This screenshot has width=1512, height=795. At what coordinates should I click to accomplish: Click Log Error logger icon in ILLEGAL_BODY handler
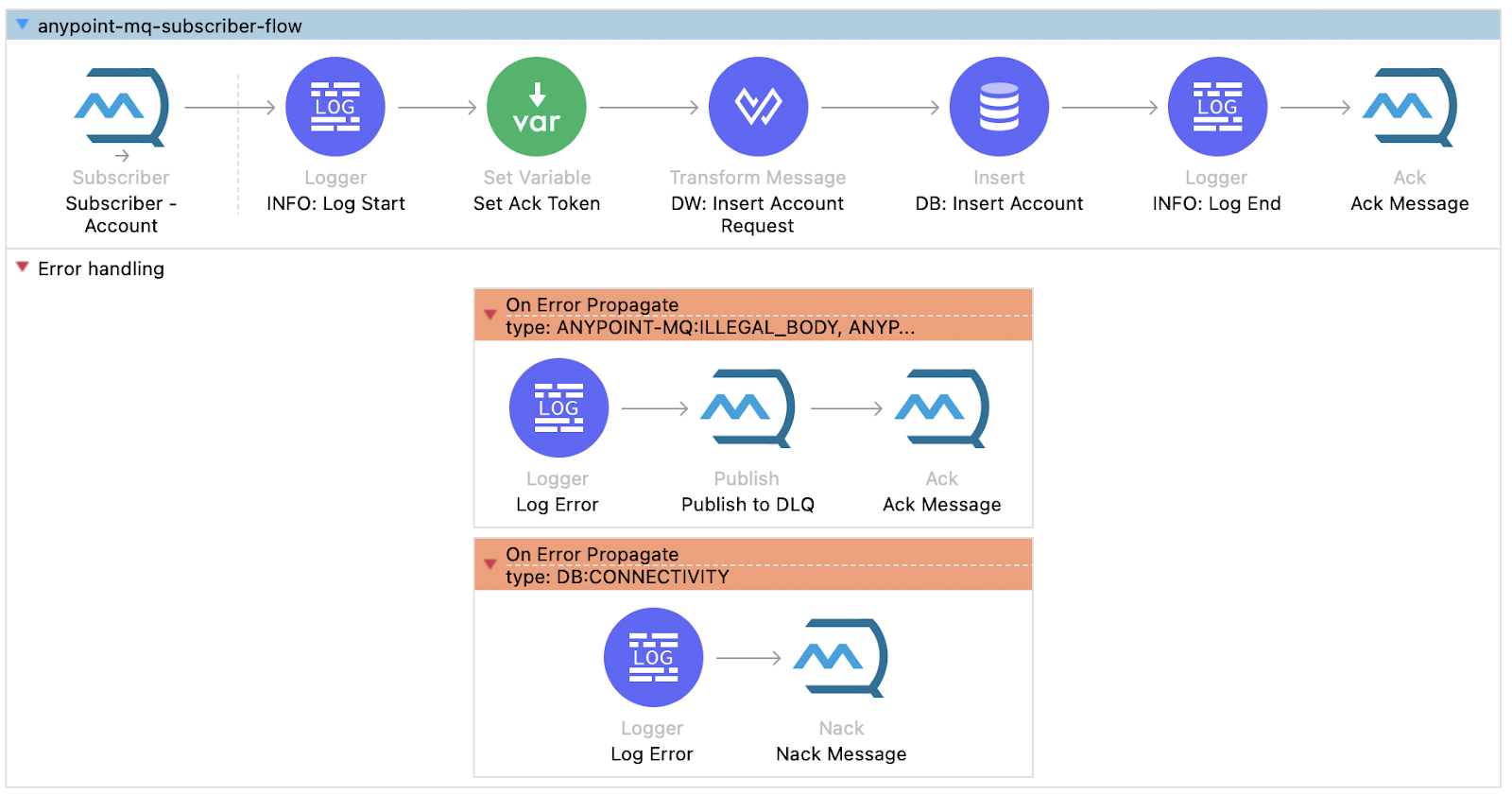coord(558,408)
